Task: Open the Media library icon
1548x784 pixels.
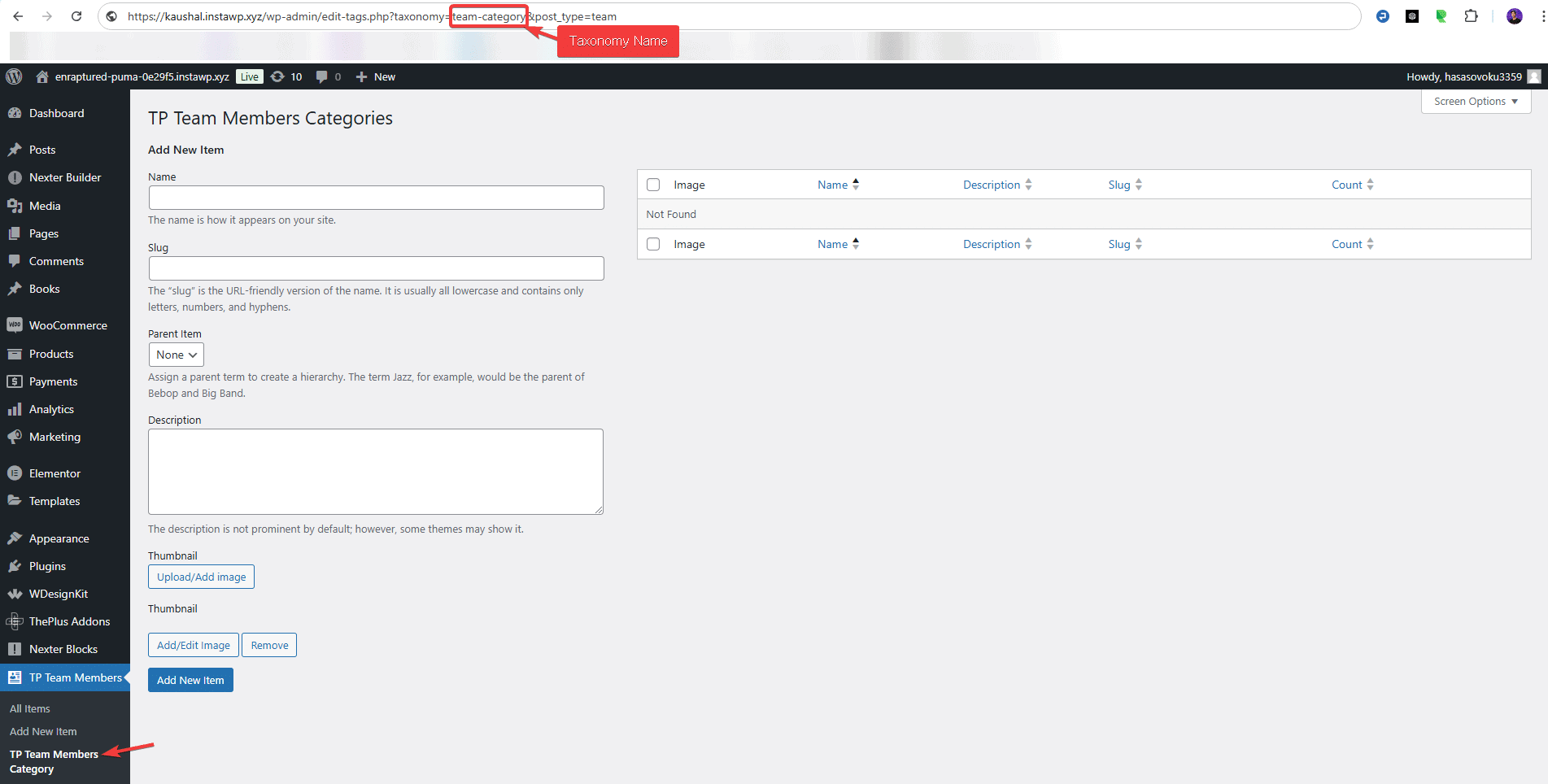Action: [x=15, y=206]
